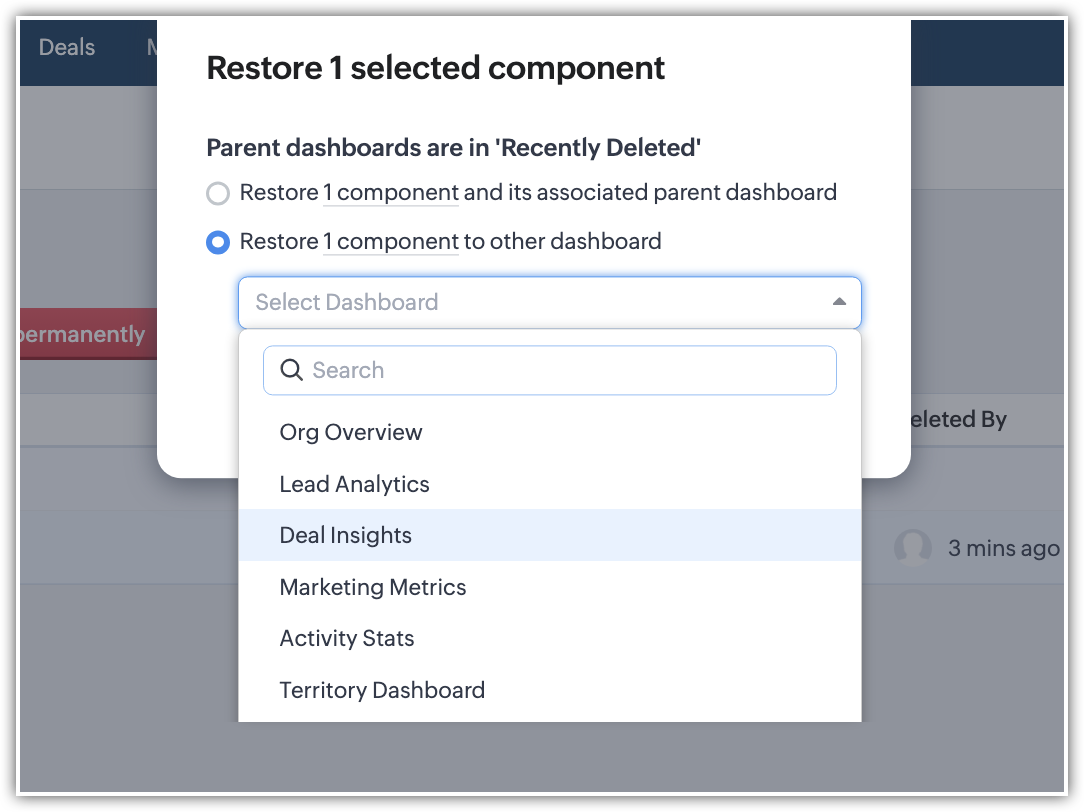
Task: Click the user avatar icon
Action: pos(912,548)
